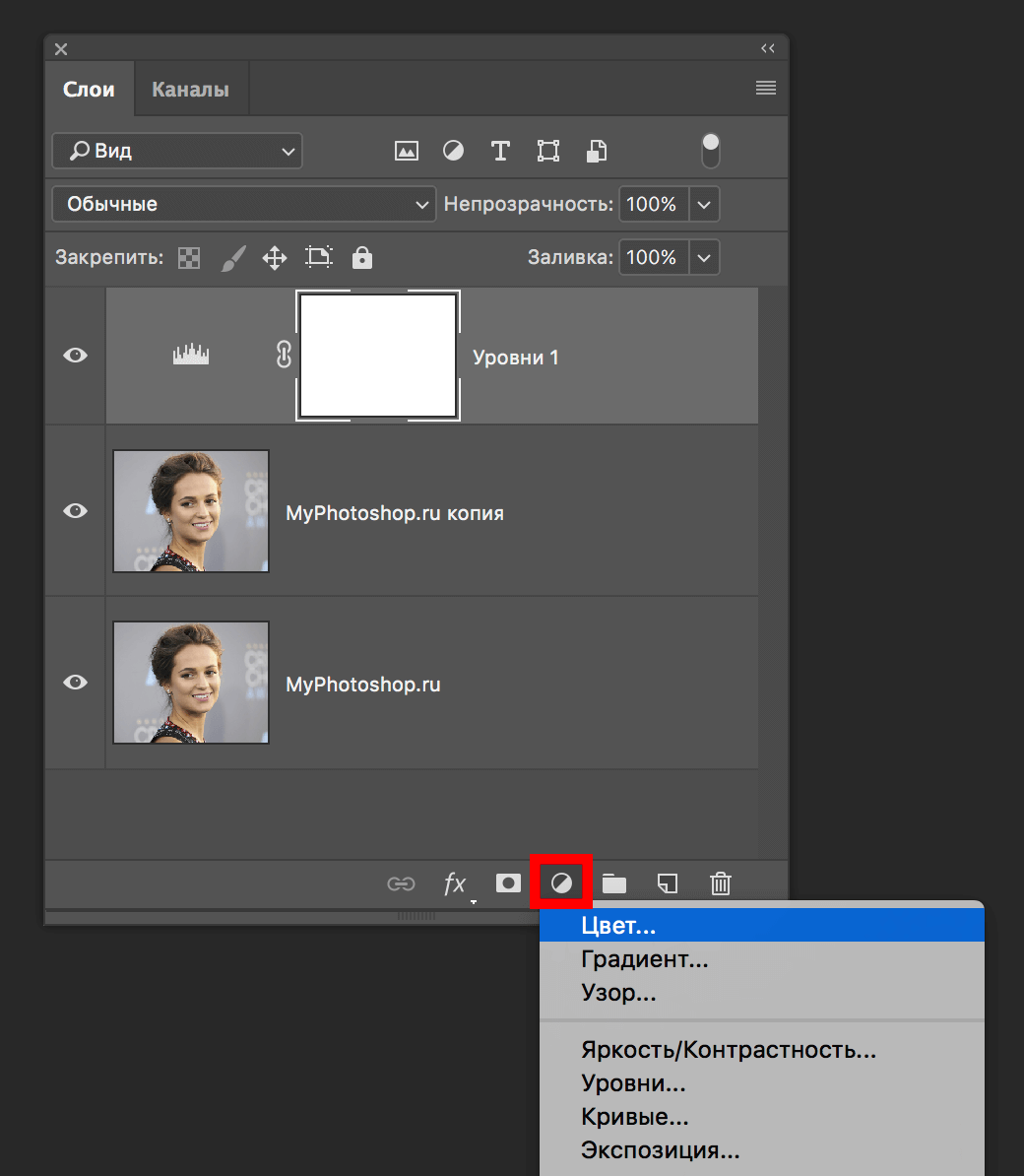Open the Непрозрачность opacity slider
Screen dimensions: 1024x1176
point(704,204)
